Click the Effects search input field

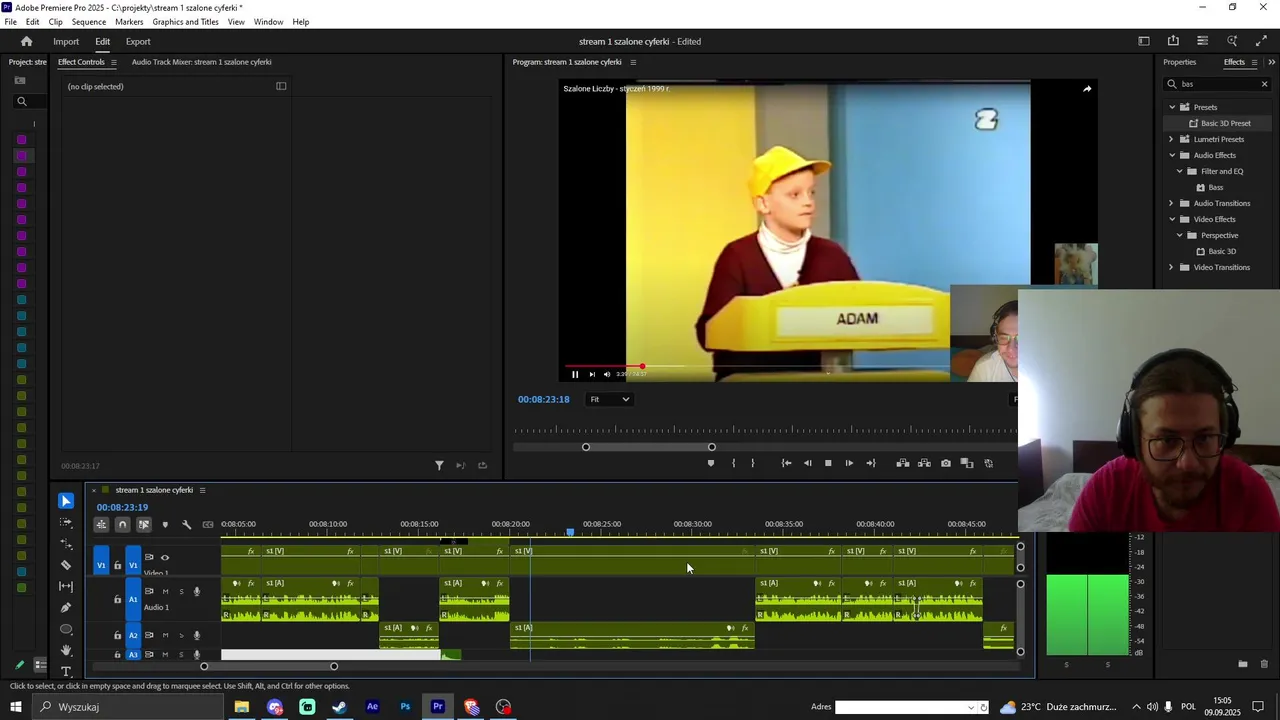(x=1217, y=84)
